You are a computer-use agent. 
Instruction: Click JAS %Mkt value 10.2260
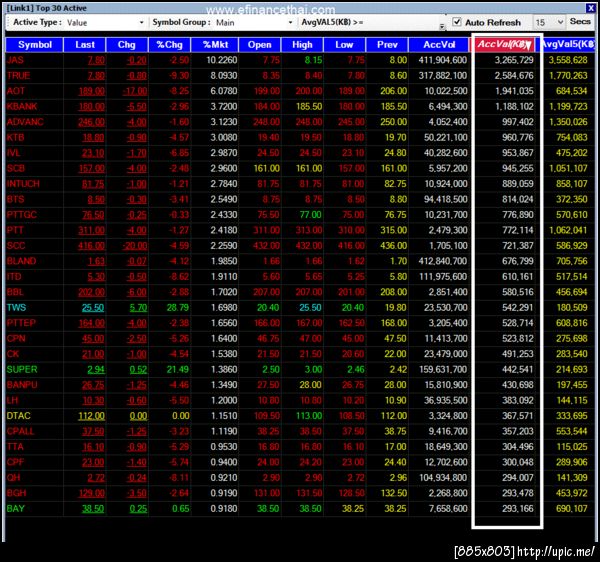point(222,60)
